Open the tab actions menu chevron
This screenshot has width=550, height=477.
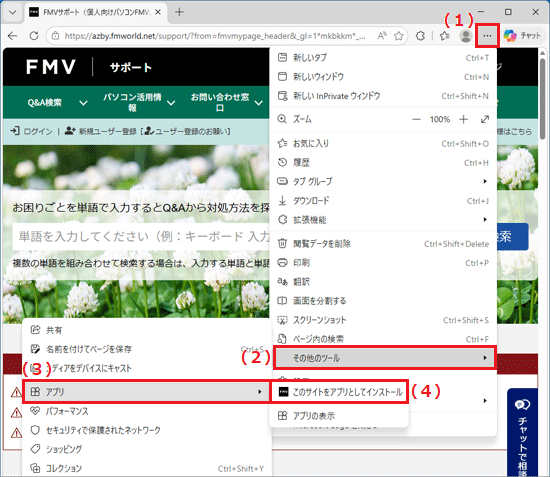(x=13, y=12)
